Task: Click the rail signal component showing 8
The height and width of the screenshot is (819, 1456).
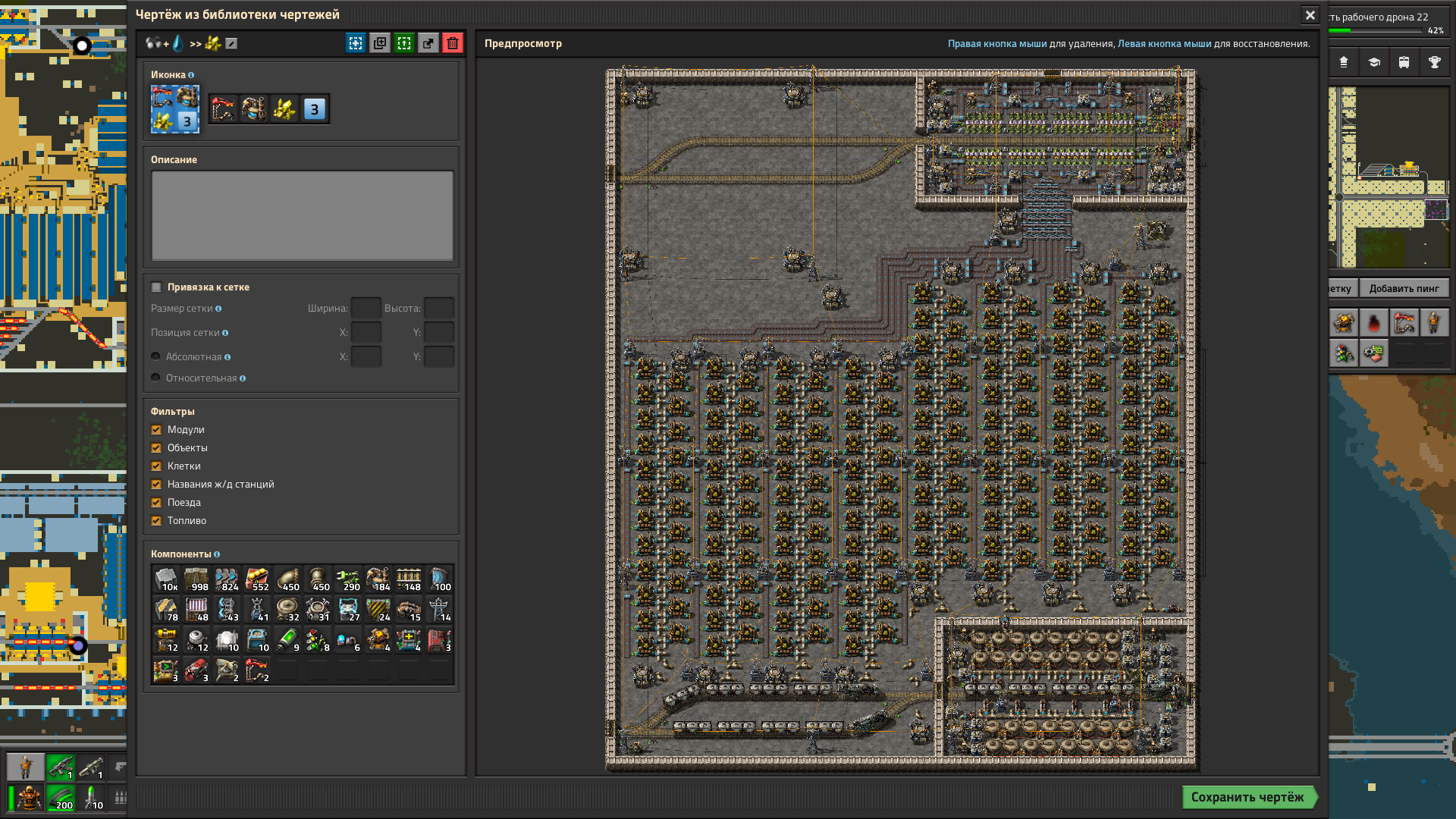Action: [x=318, y=640]
